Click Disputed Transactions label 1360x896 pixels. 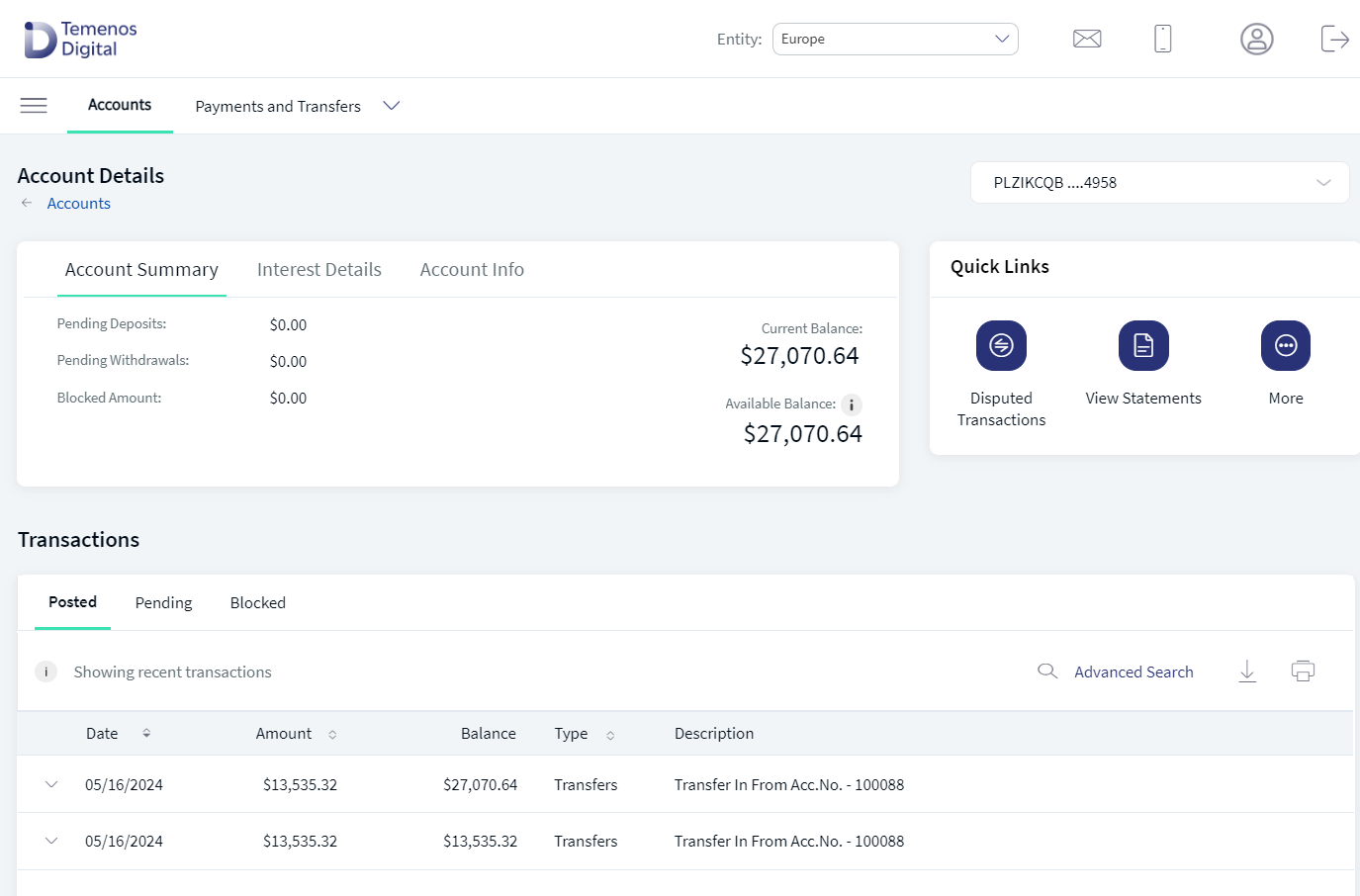[x=1001, y=408]
